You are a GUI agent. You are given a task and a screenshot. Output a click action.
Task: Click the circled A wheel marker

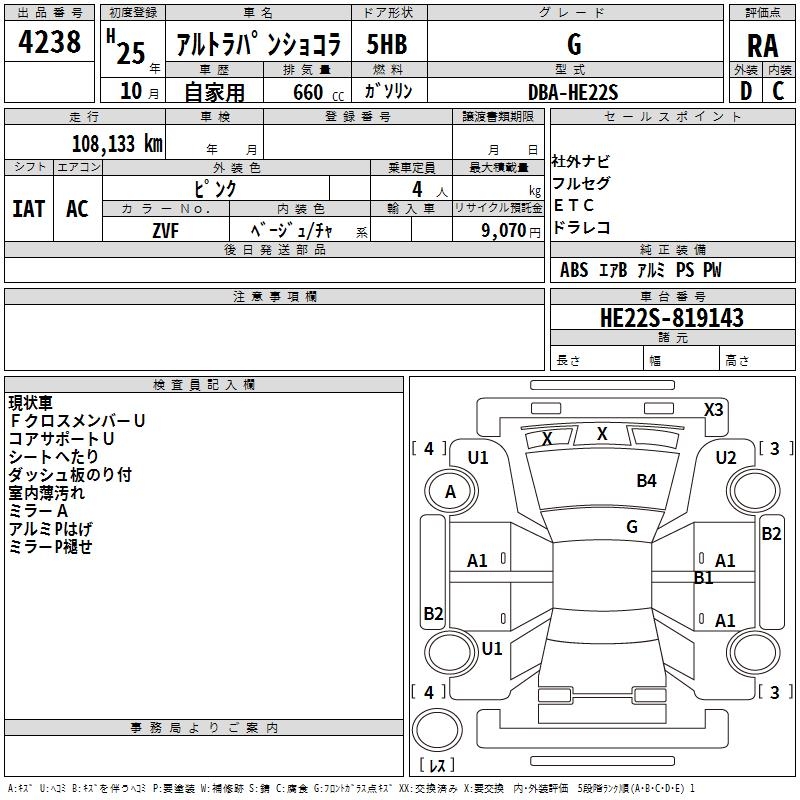(450, 491)
